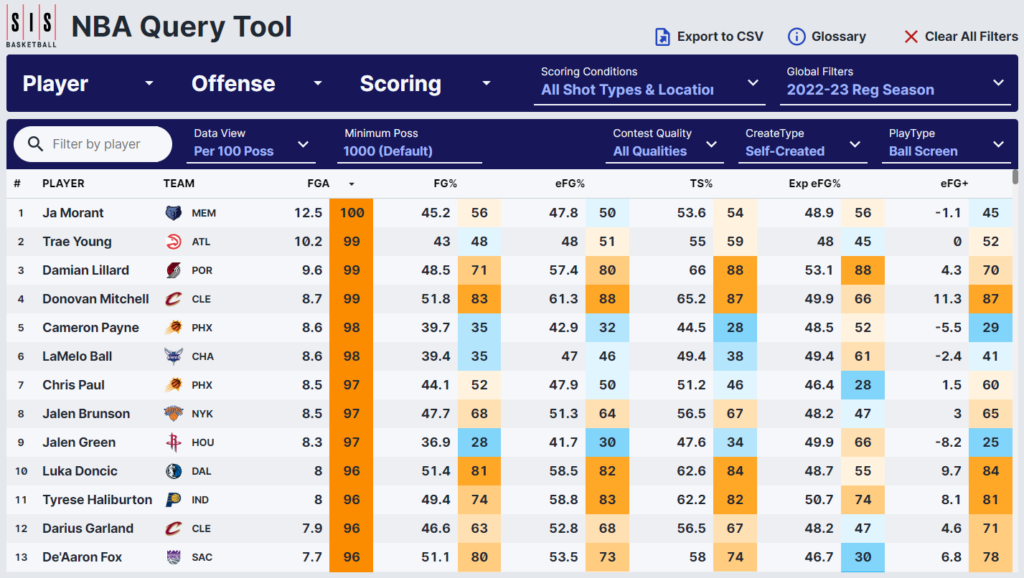Open CreateType Self-Created dropdown
Screen dimensions: 1024x578
(803, 144)
